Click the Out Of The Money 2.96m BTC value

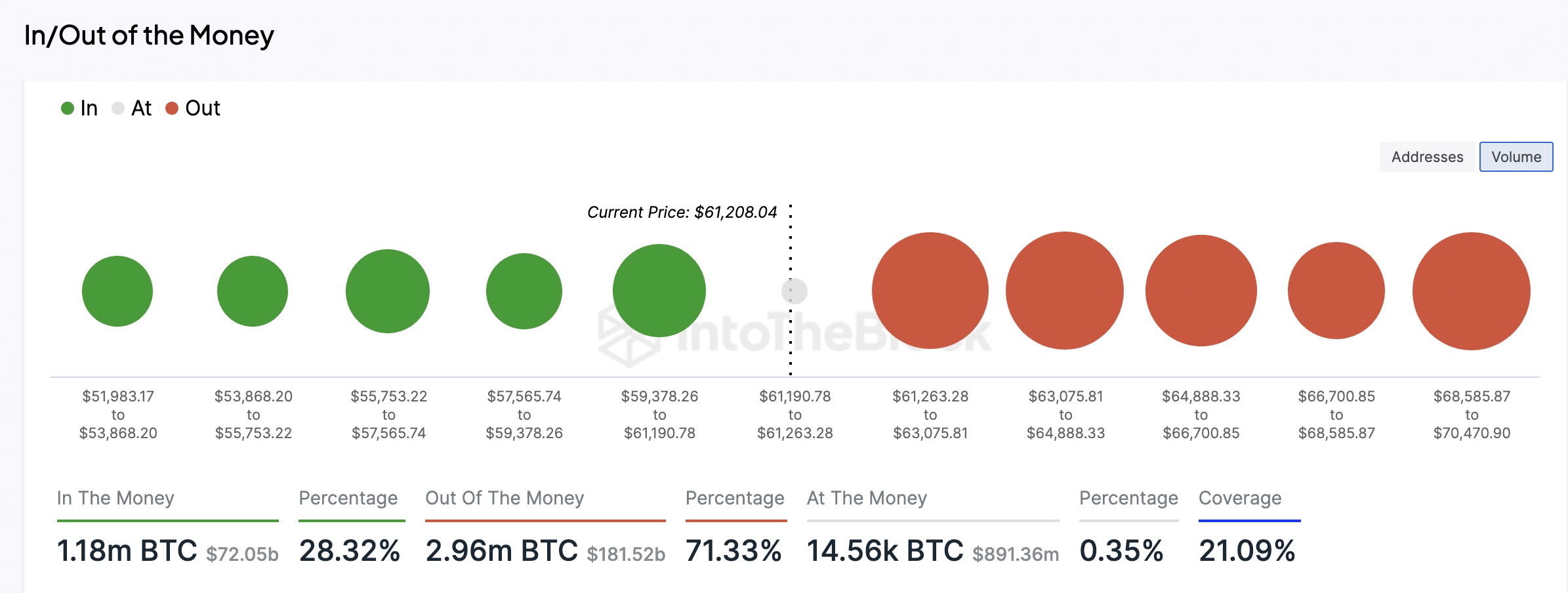[502, 551]
